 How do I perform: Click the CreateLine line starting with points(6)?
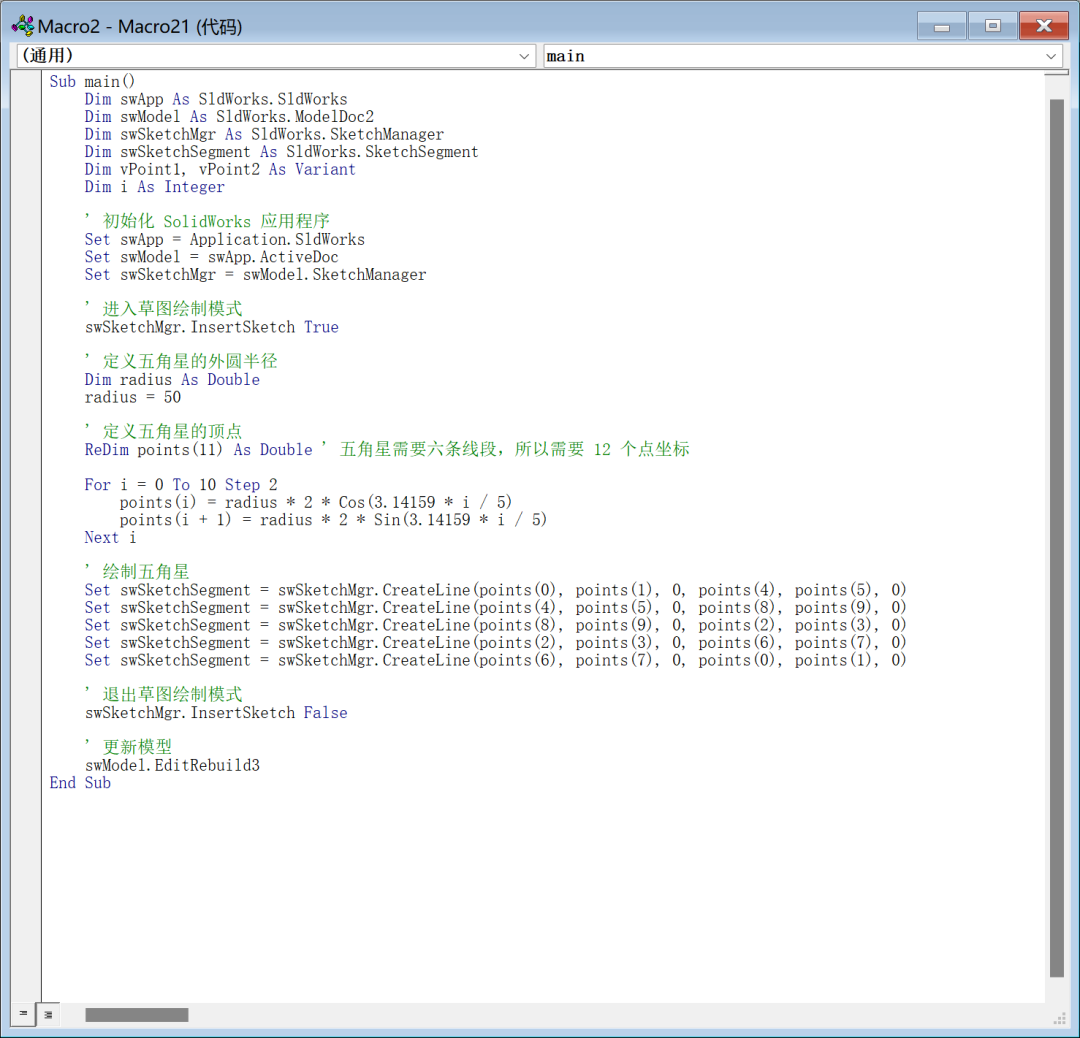pyautogui.click(x=495, y=661)
